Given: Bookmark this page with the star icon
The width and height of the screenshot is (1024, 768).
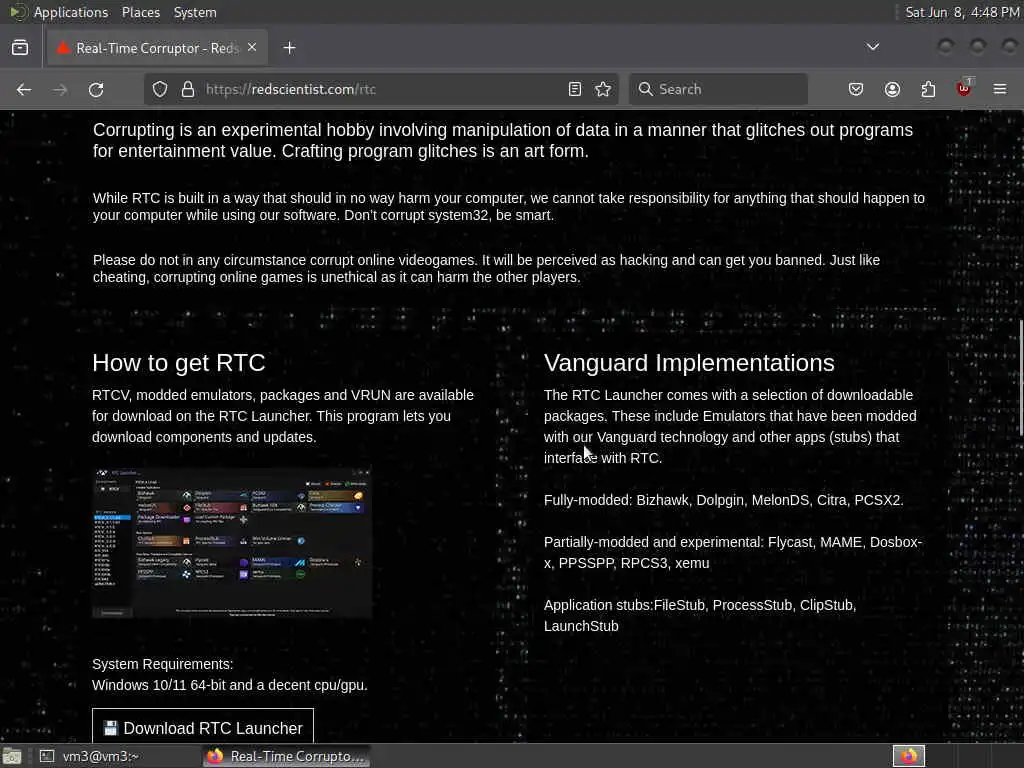Looking at the screenshot, I should coord(603,89).
